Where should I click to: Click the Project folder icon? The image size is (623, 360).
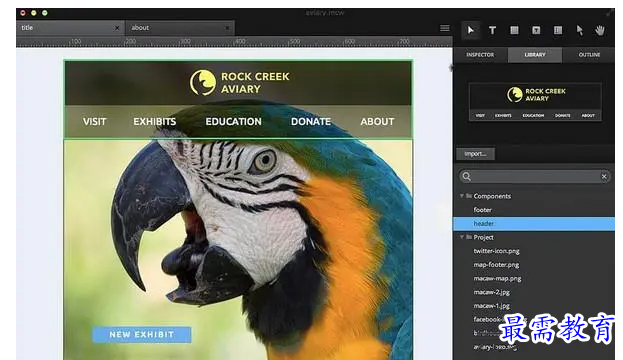coord(469,237)
